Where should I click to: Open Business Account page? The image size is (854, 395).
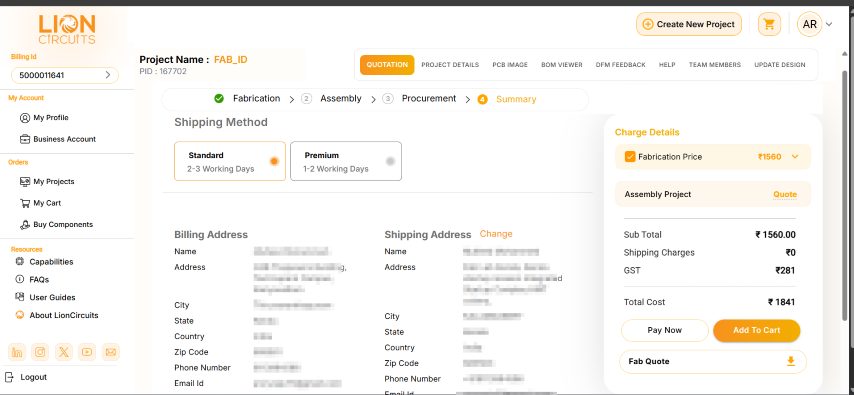pos(64,139)
